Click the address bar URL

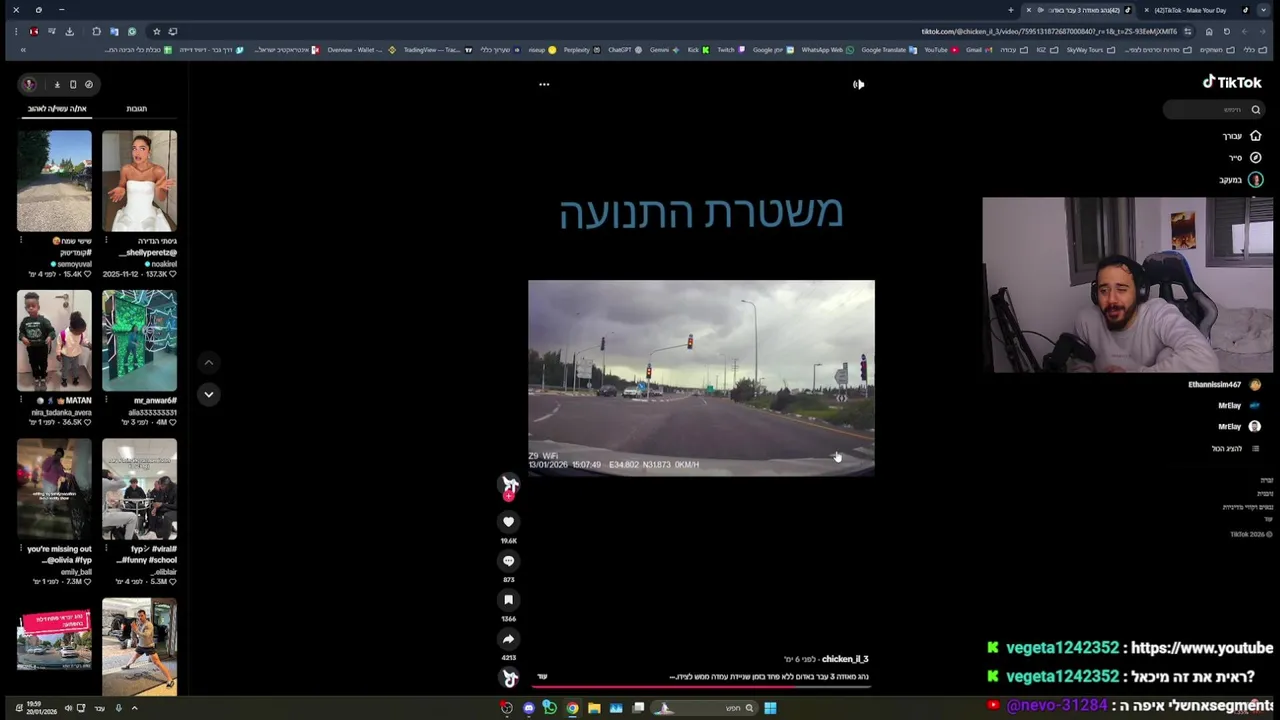[x=1048, y=32]
